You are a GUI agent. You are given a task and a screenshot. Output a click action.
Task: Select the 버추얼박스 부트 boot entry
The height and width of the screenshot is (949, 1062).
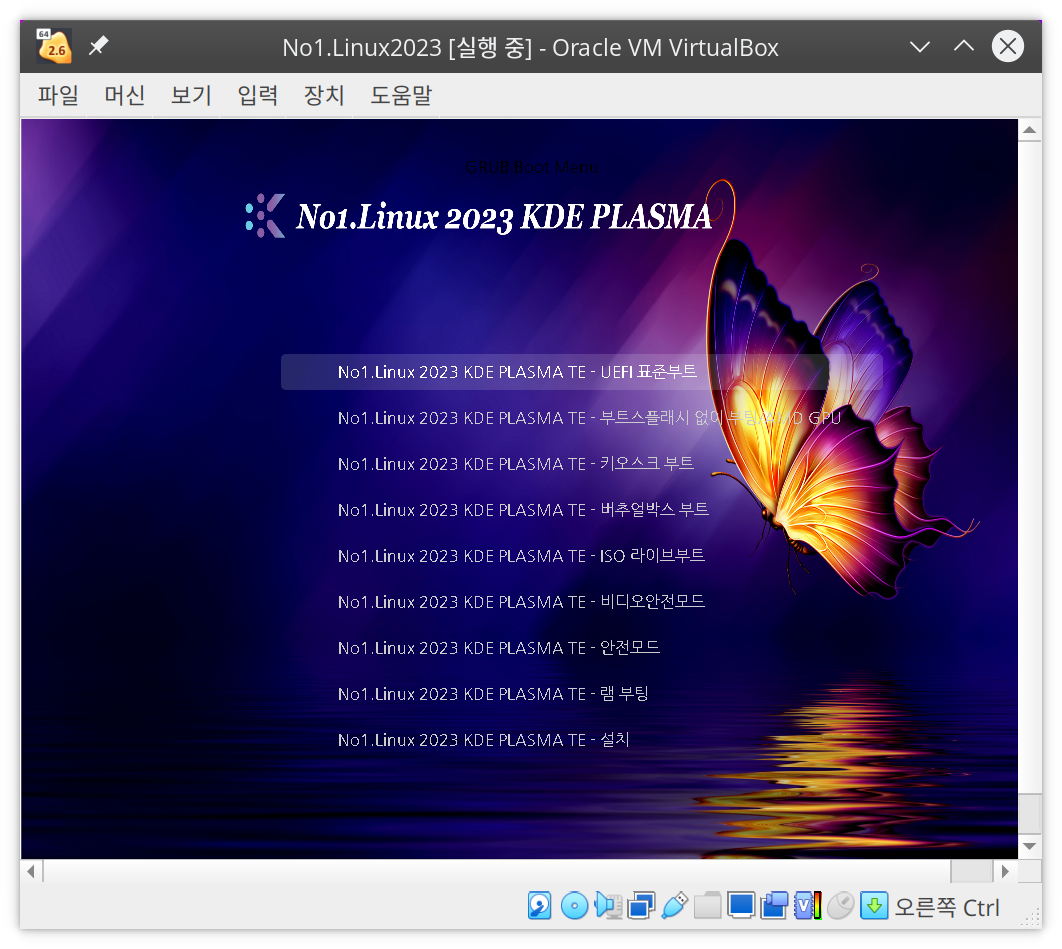523,510
